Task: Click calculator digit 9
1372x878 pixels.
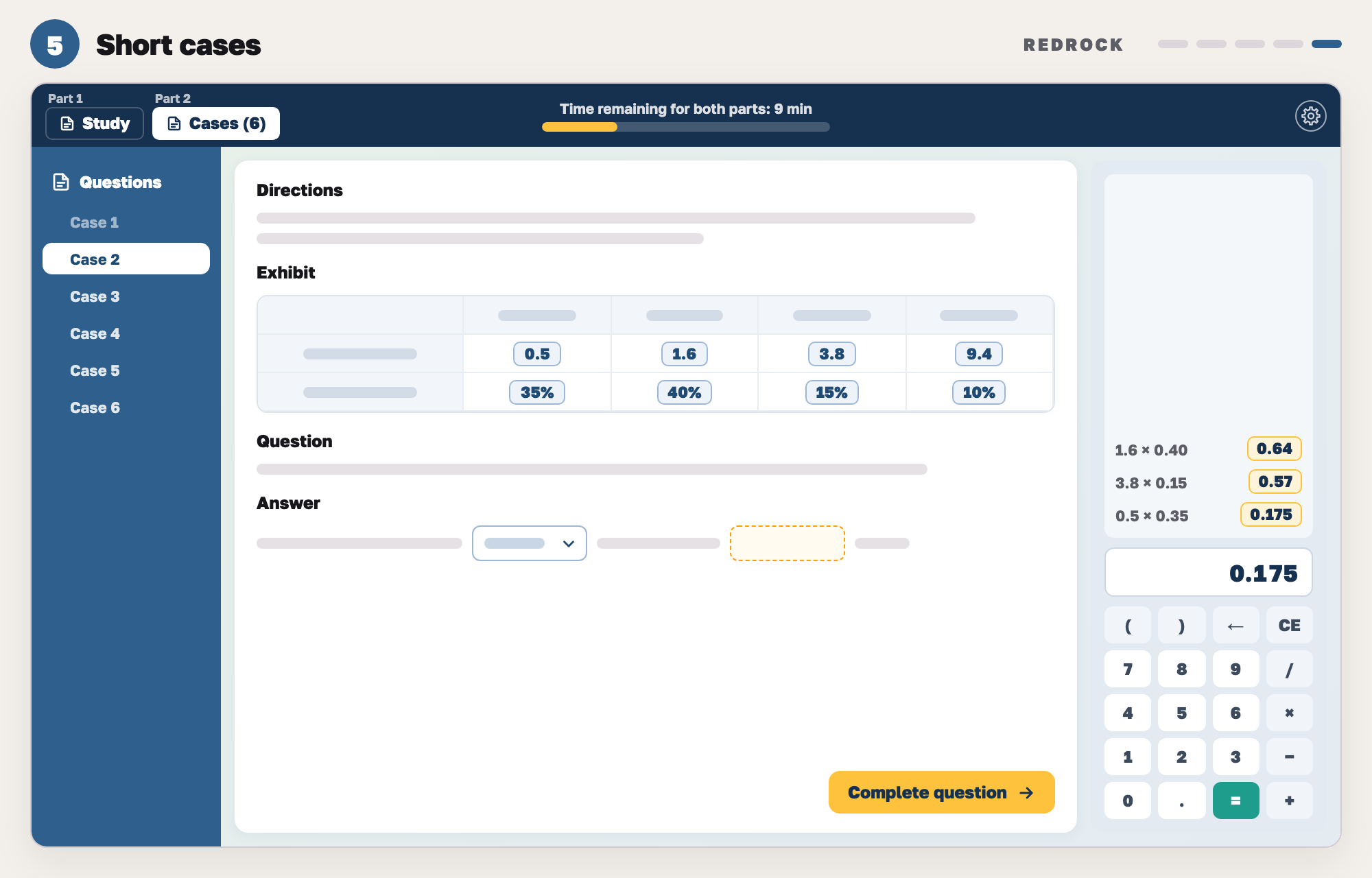Action: 1235,669
